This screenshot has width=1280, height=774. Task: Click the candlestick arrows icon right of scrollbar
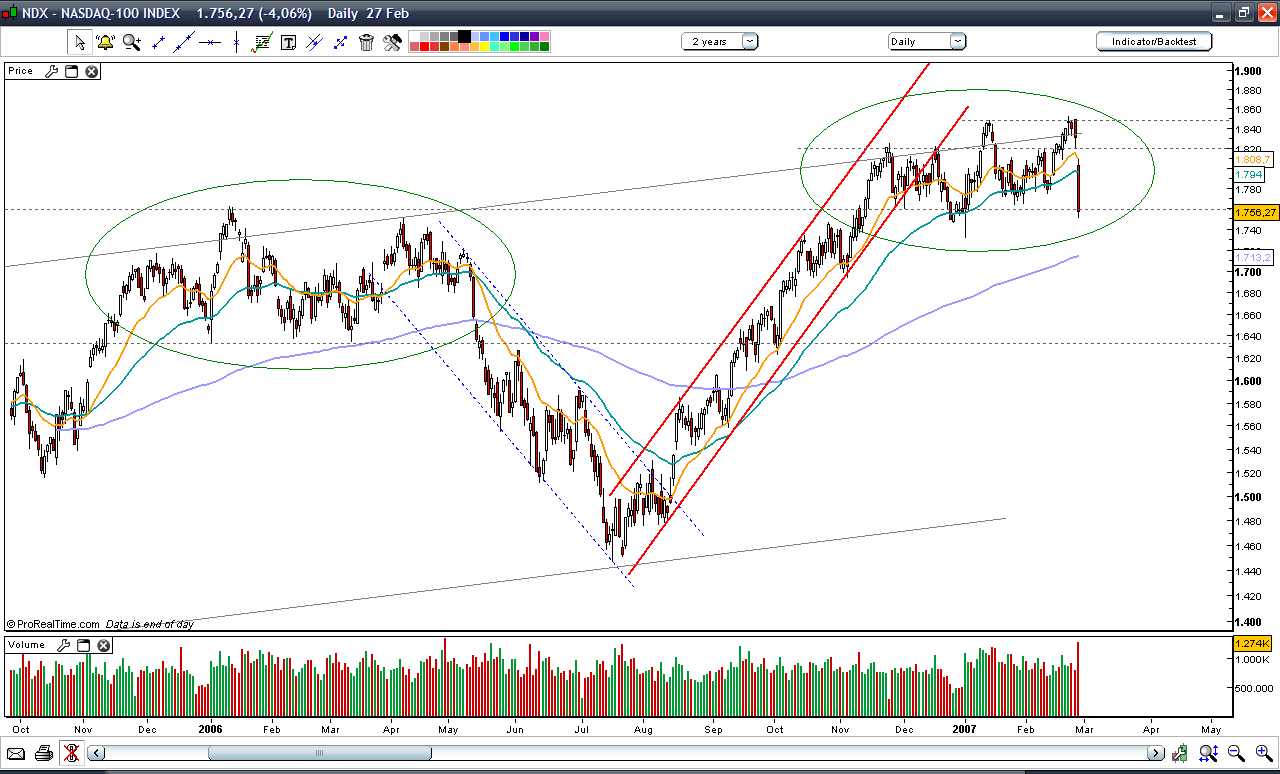[1181, 753]
